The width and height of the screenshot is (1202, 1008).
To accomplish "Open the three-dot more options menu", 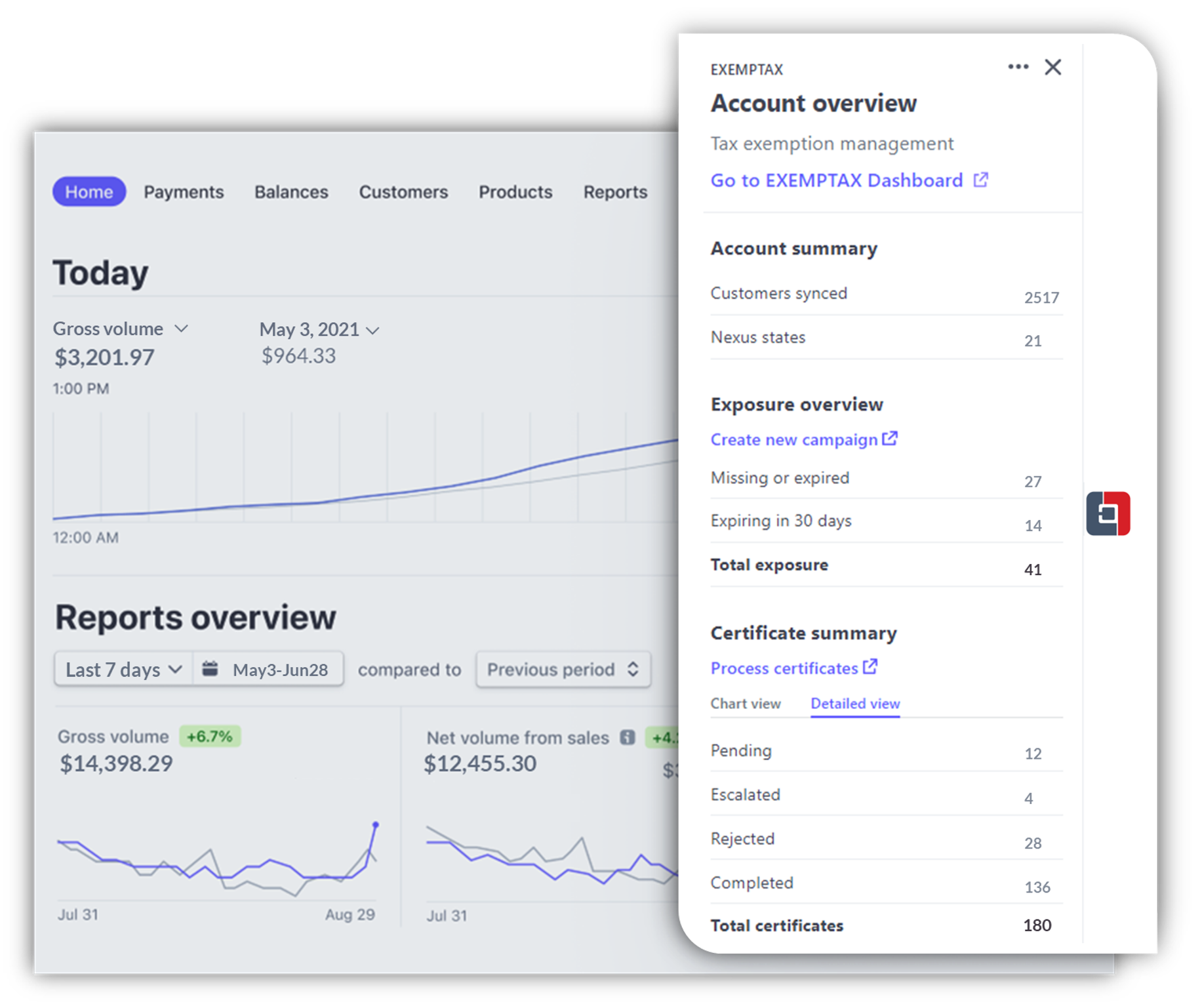I will click(x=1018, y=67).
